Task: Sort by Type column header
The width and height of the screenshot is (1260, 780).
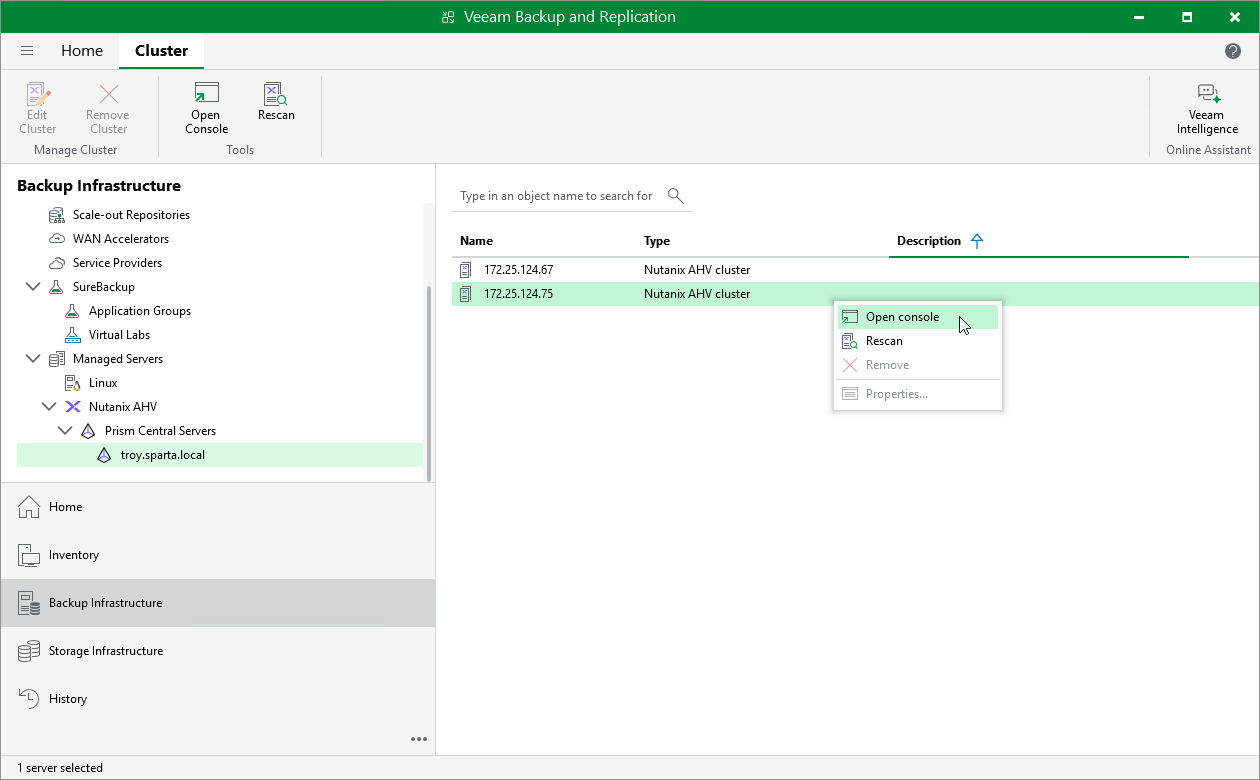Action: pyautogui.click(x=657, y=241)
